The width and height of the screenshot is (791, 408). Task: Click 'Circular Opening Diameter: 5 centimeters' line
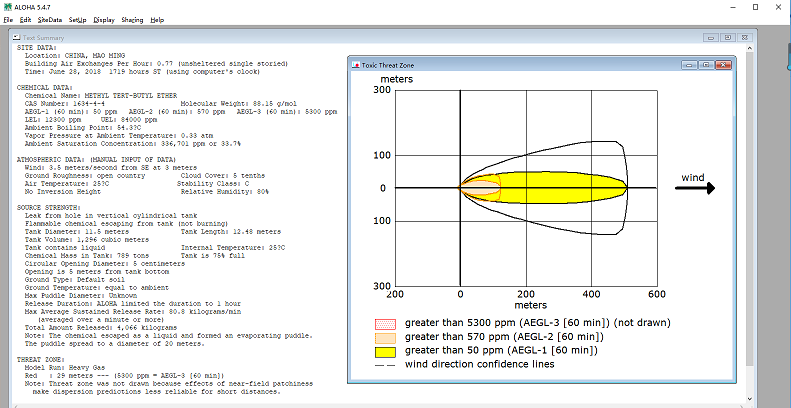(x=104, y=263)
